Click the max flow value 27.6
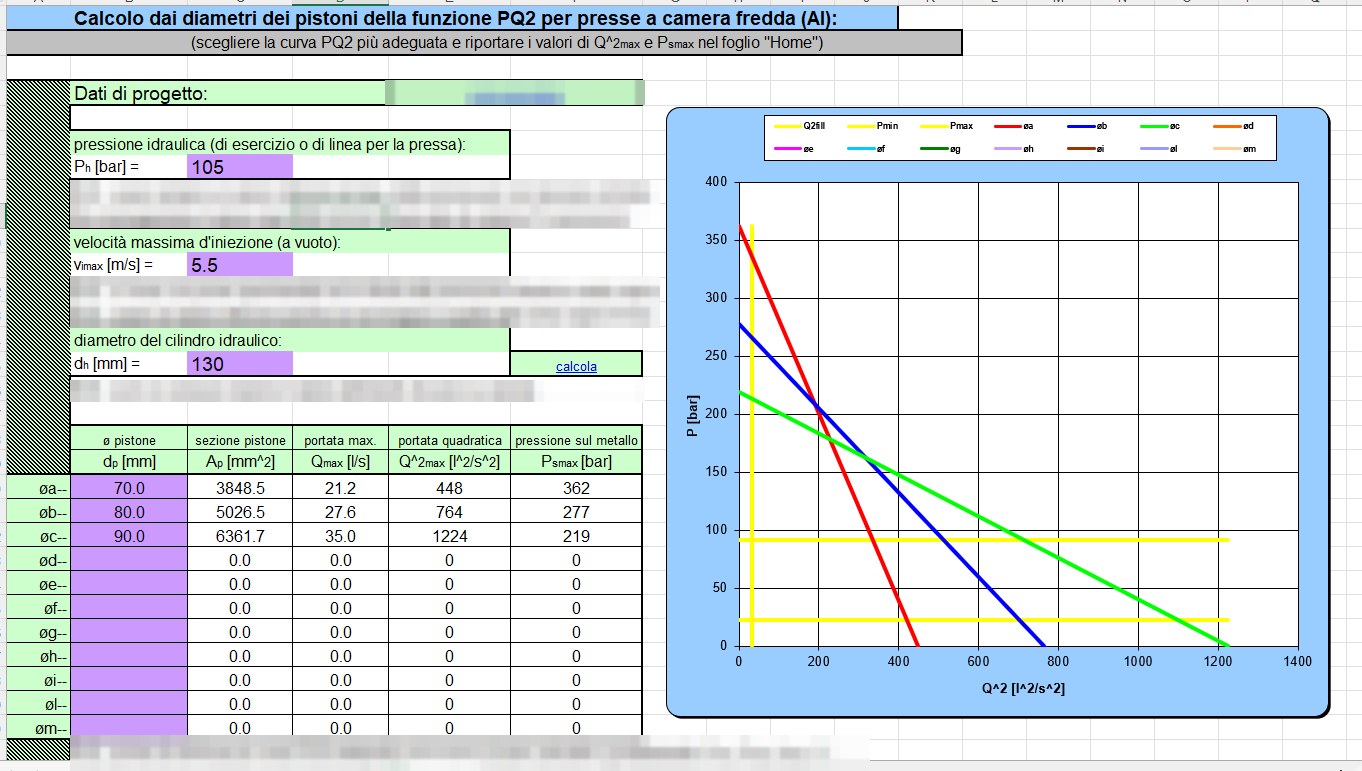Screen dimensions: 1362x771 click(x=340, y=512)
